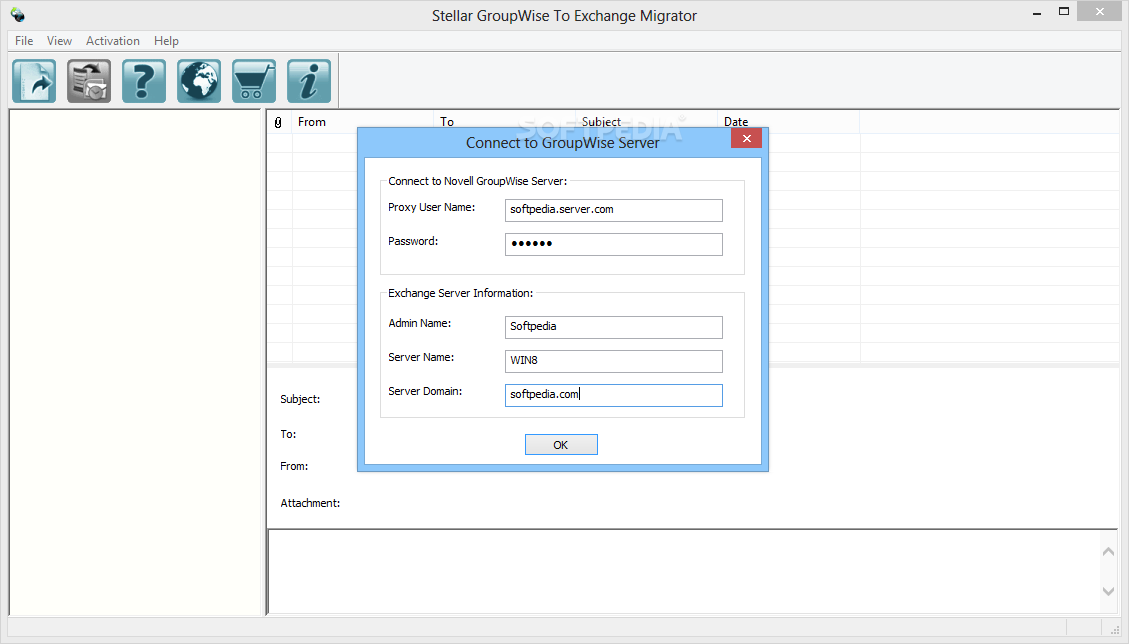
Task: Open help via question mark icon
Action: 144,81
